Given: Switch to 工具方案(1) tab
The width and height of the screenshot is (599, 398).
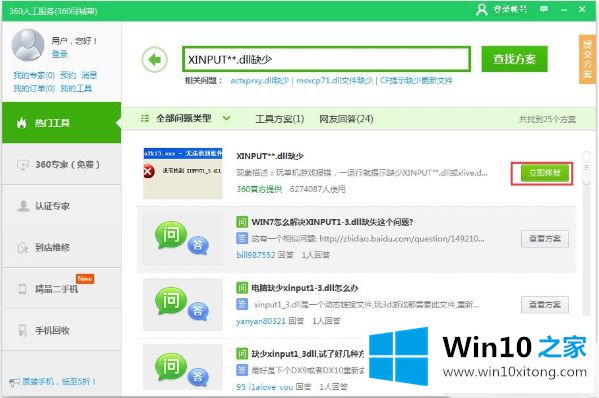Looking at the screenshot, I should coord(280,119).
